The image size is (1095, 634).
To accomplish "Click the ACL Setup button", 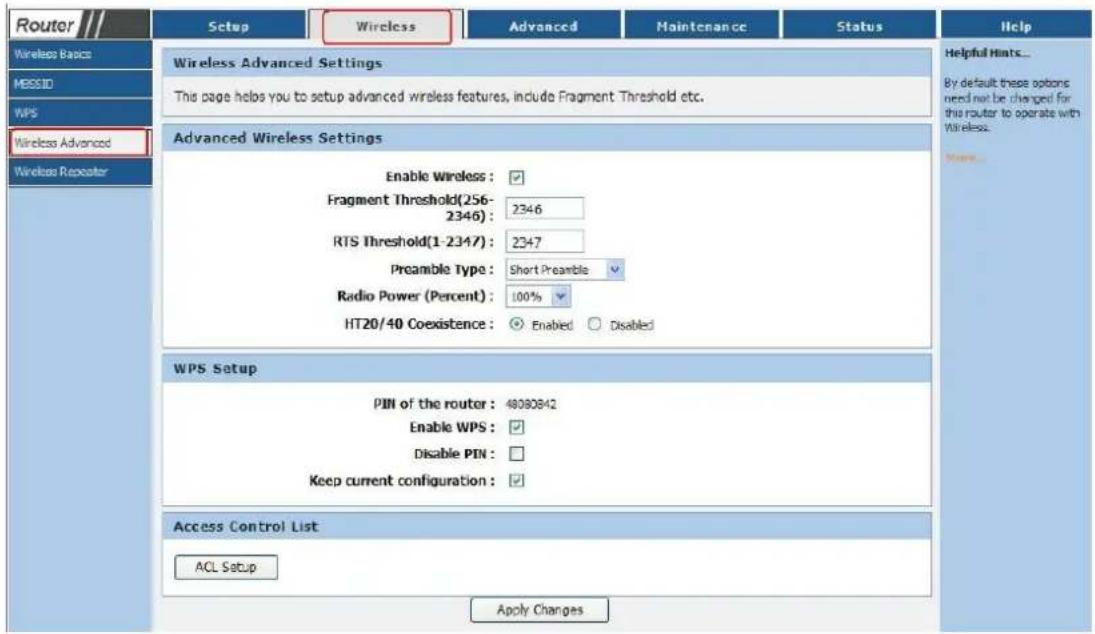I will 226,567.
